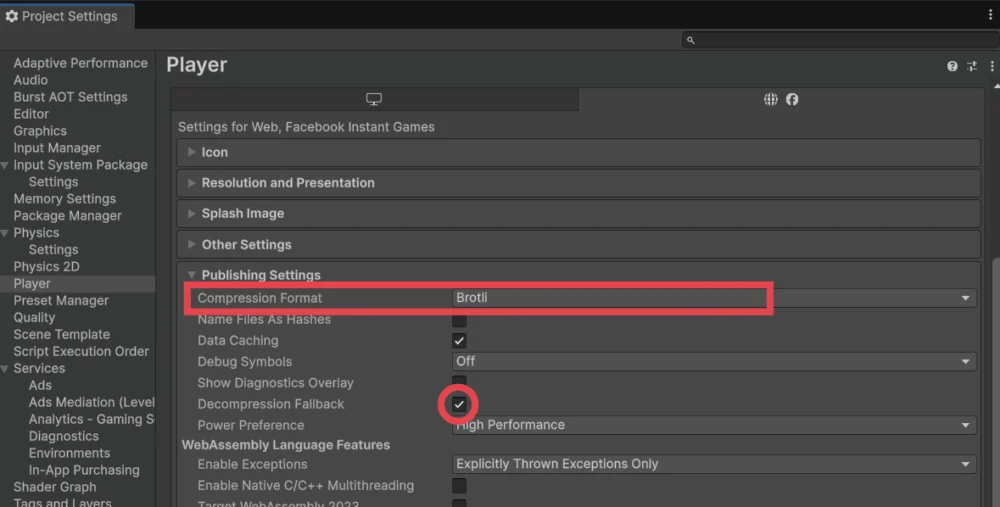The height and width of the screenshot is (507, 1000).
Task: Click the Project Settings window options menu
Action: coord(990,15)
